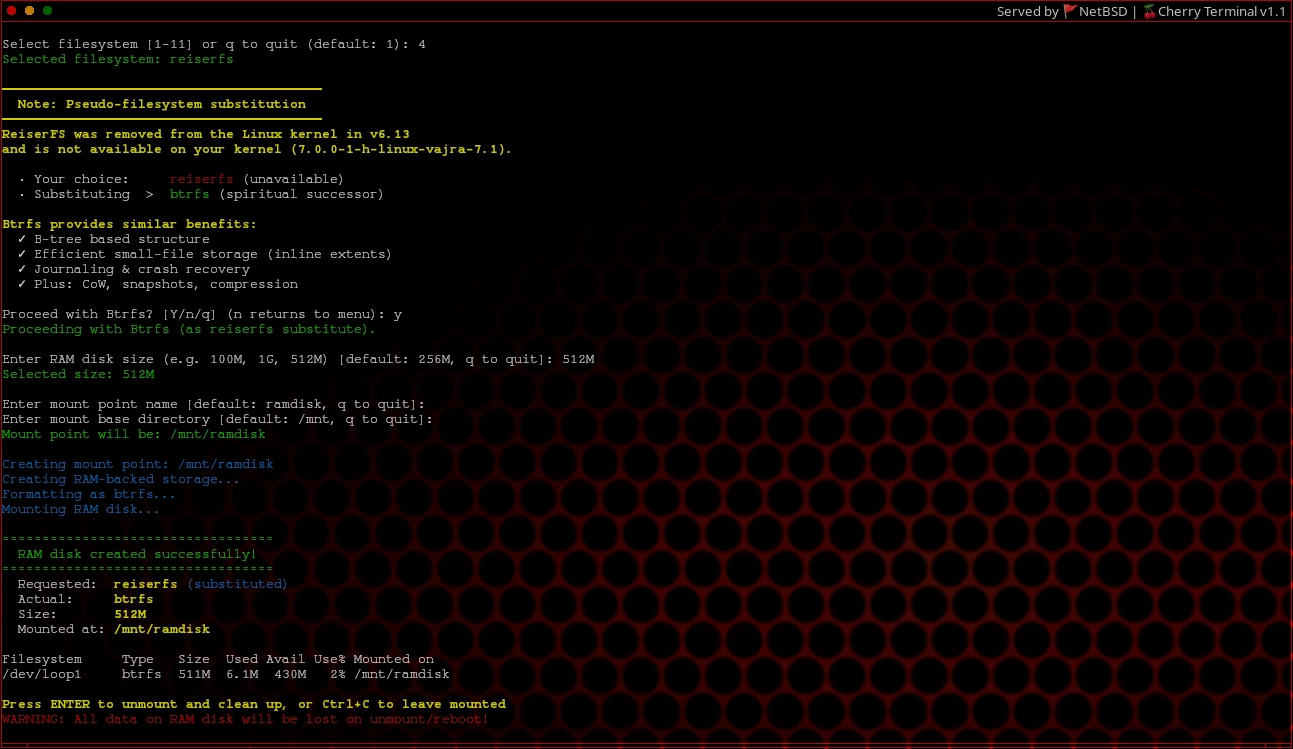
Task: Click the 'Btrfs provides similar benefits:' line
Action: tap(130, 224)
